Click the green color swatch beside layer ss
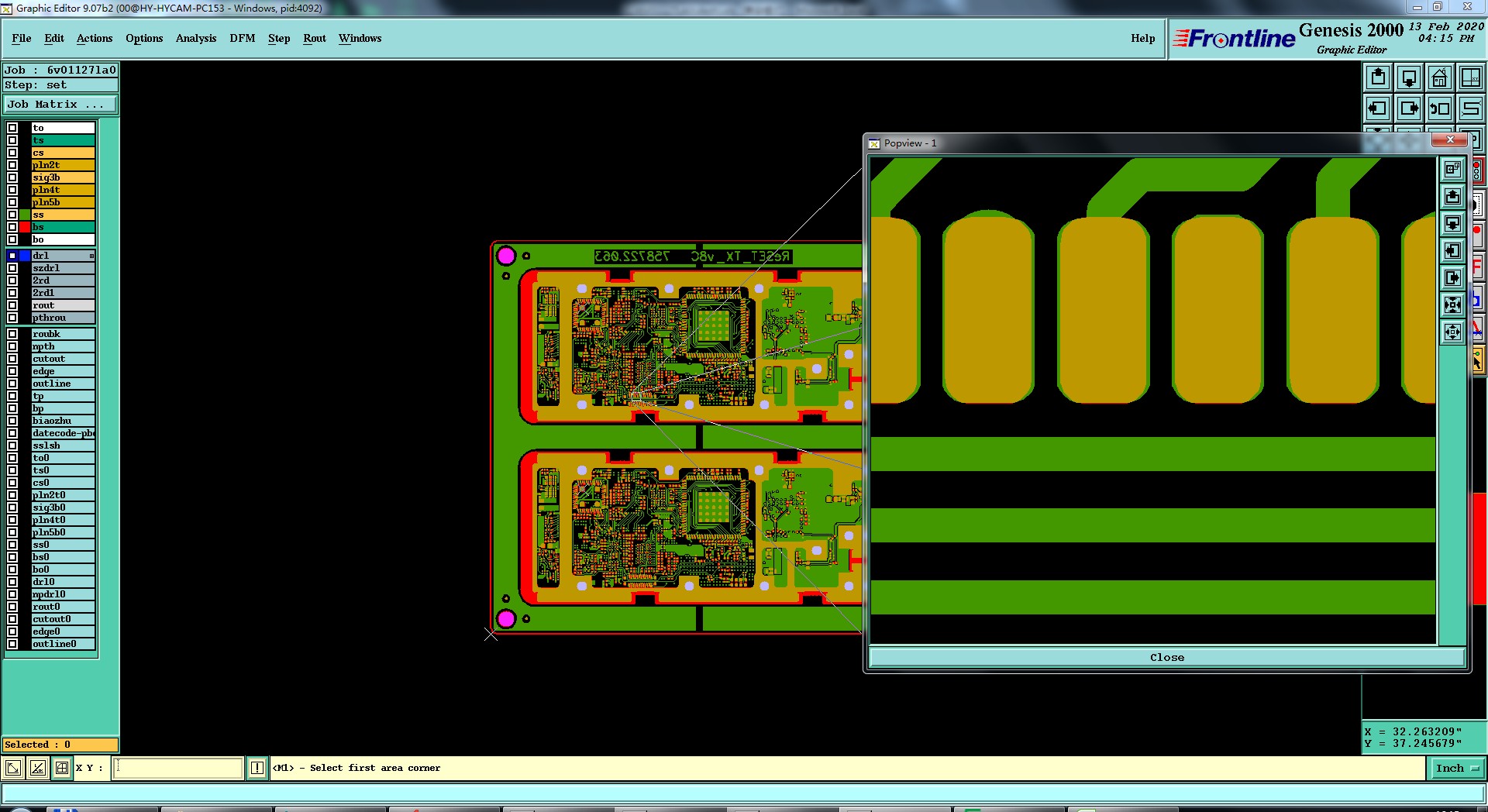The width and height of the screenshot is (1488, 812). click(25, 215)
